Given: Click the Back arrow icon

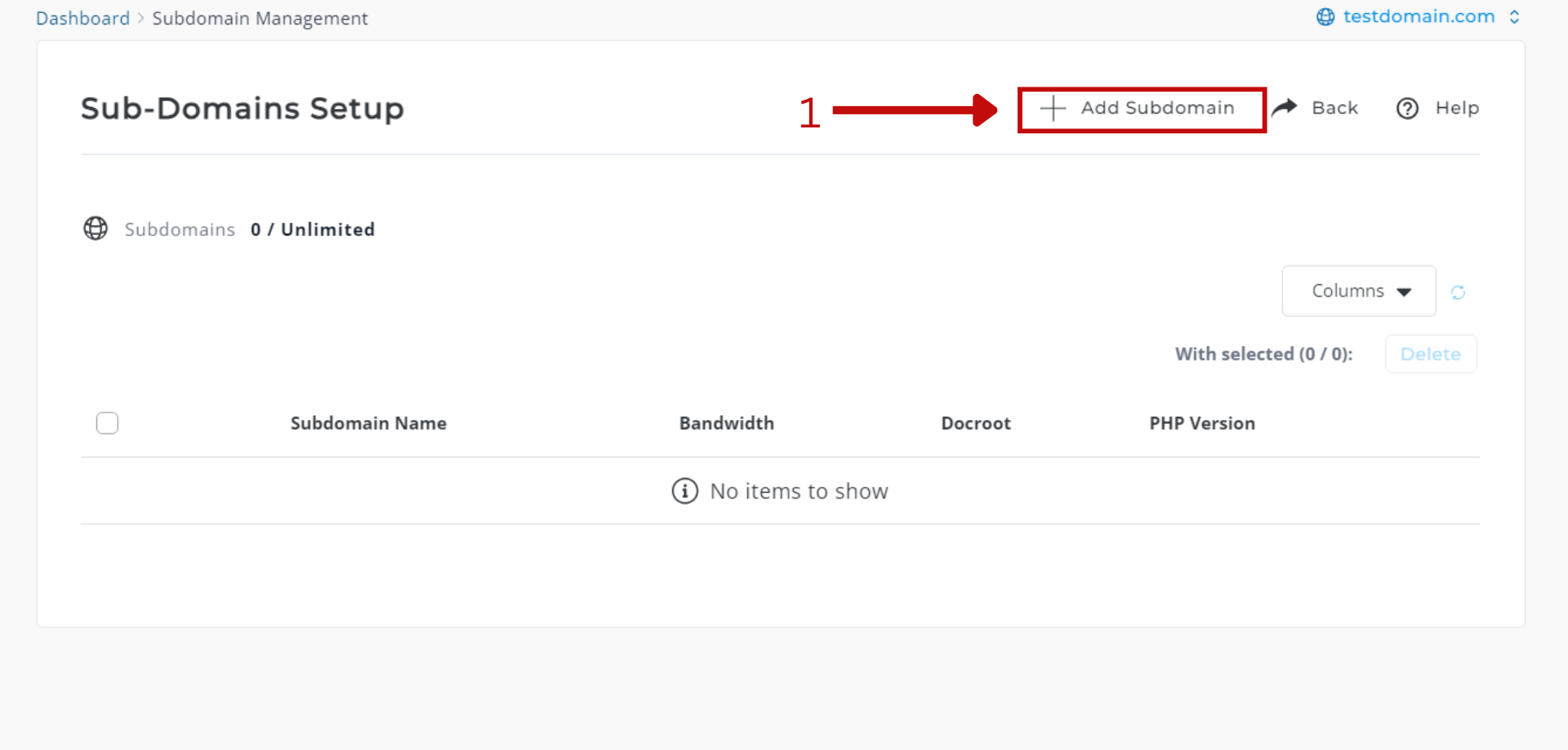Looking at the screenshot, I should [1285, 107].
